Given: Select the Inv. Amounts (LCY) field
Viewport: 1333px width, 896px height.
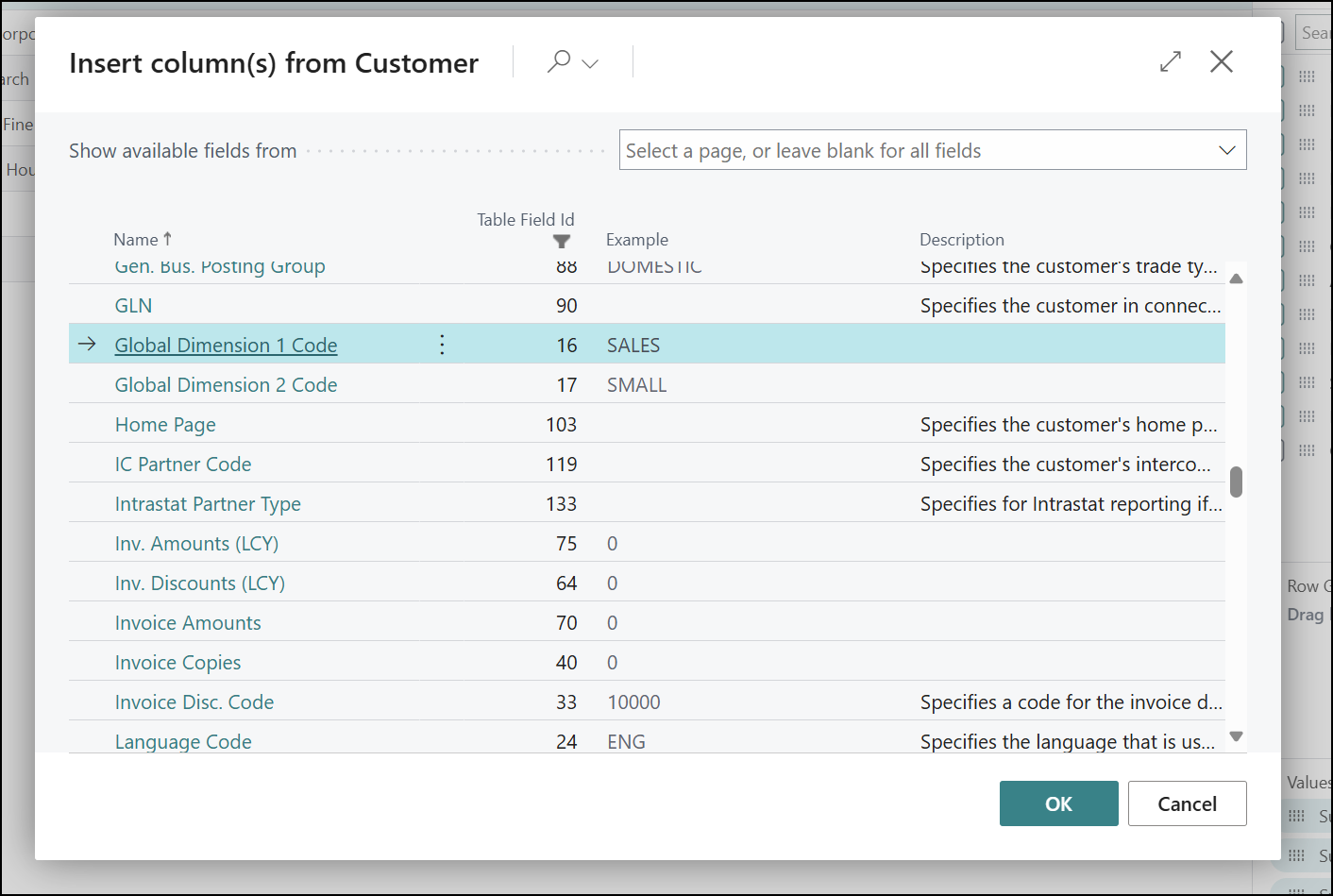Looking at the screenshot, I should click(x=196, y=544).
